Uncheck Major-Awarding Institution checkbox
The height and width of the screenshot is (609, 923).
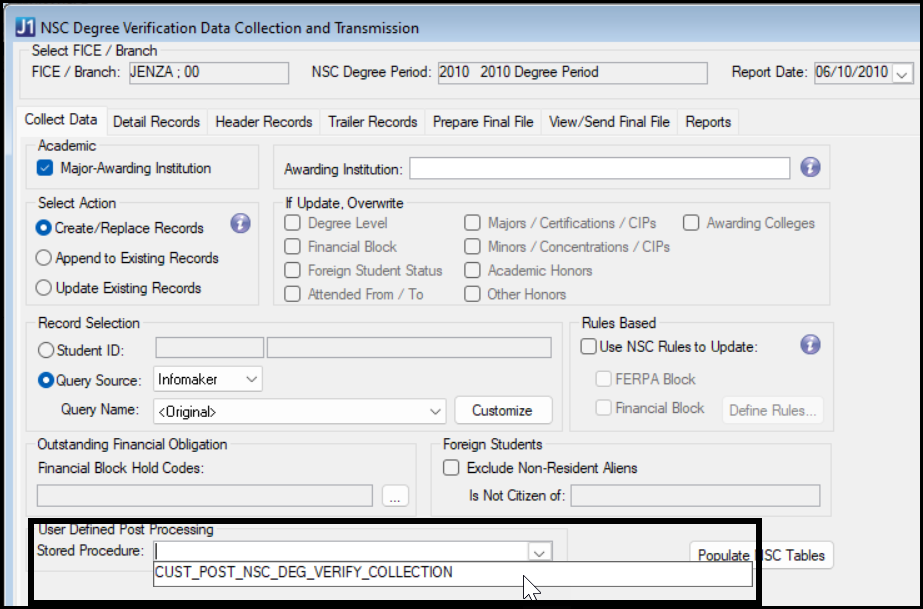[45, 168]
